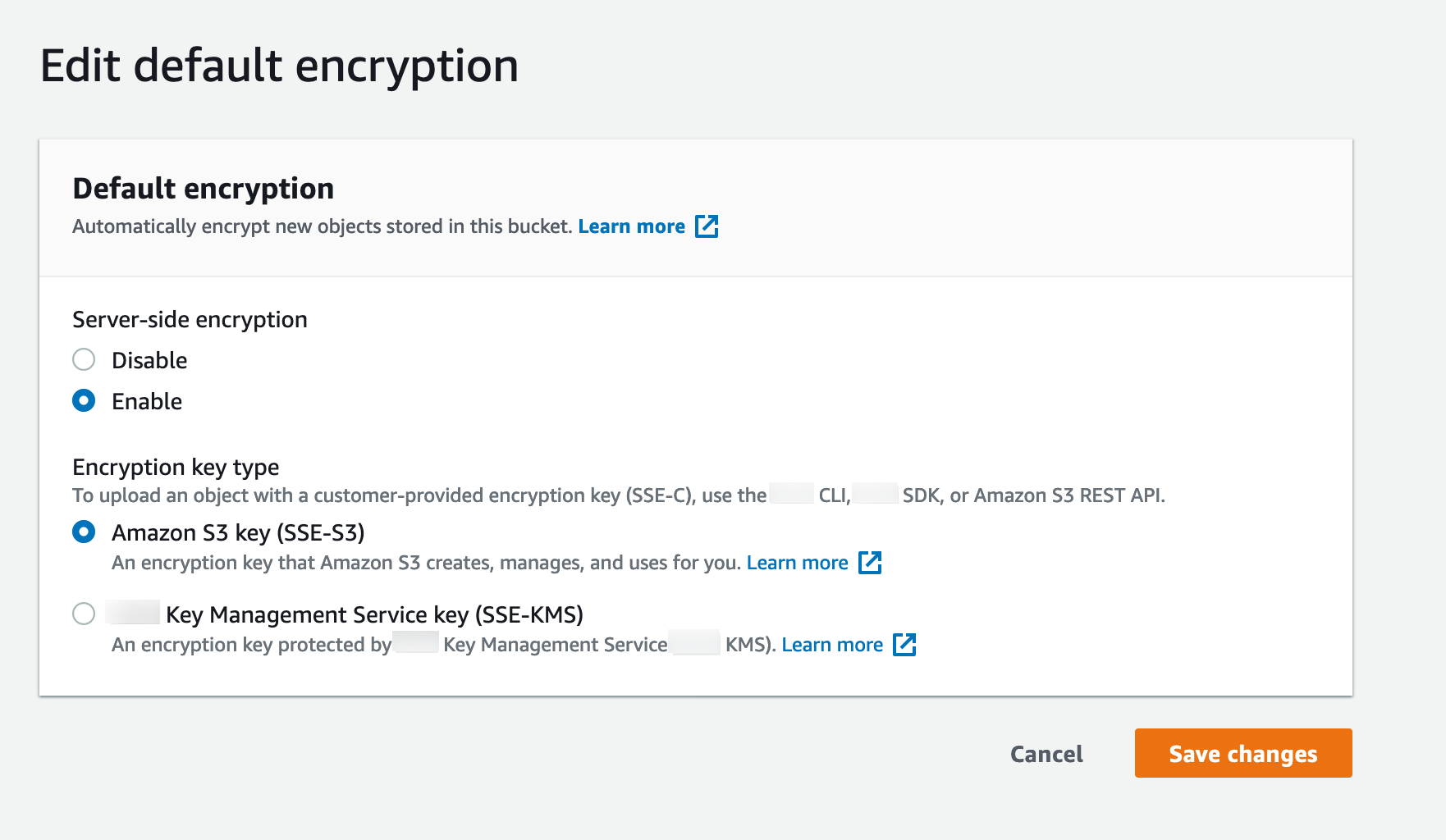Click the Cancel button
This screenshot has width=1446, height=840.
point(1046,754)
